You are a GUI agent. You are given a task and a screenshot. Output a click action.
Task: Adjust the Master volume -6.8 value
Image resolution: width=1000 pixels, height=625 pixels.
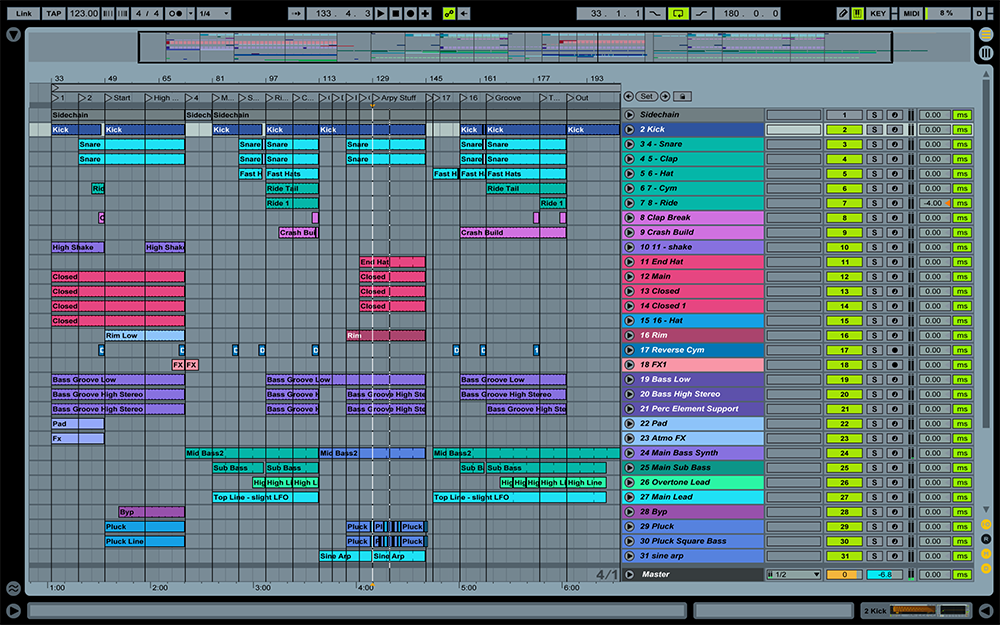click(x=885, y=574)
